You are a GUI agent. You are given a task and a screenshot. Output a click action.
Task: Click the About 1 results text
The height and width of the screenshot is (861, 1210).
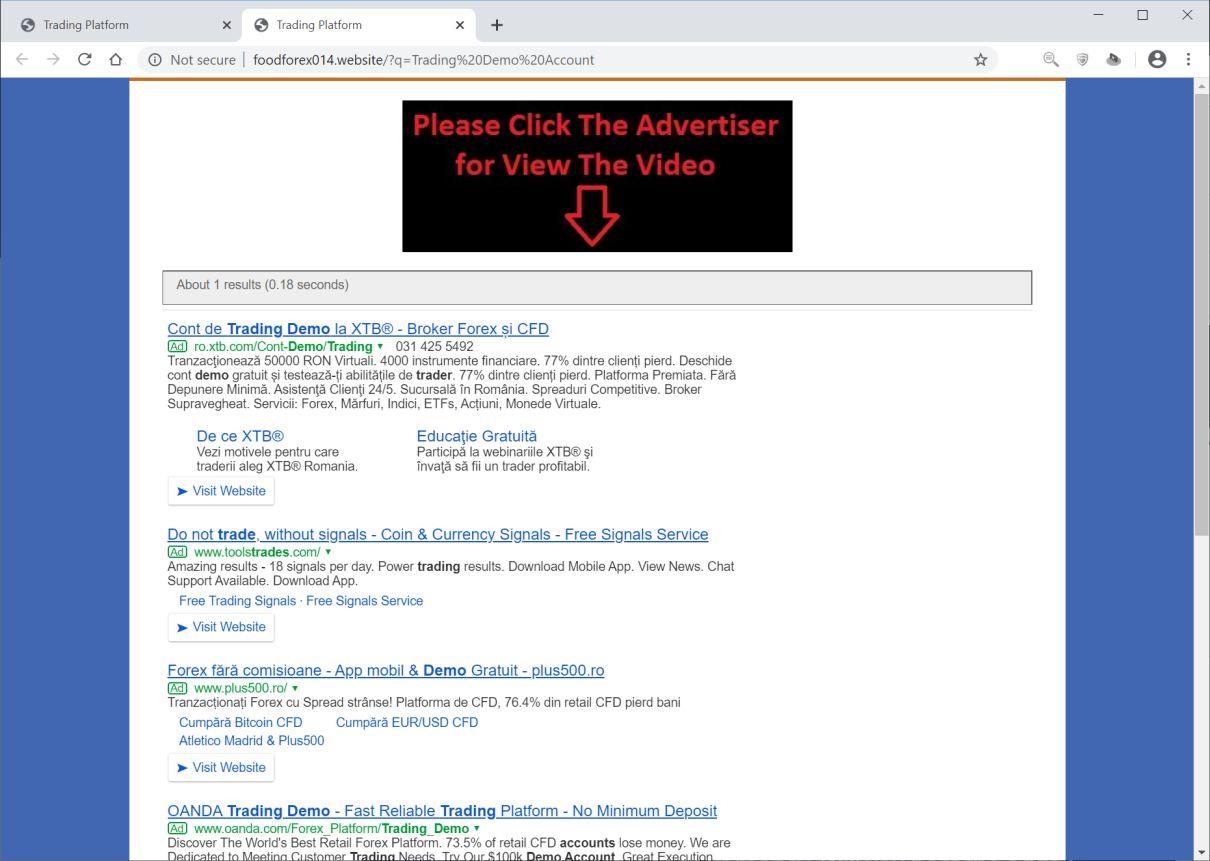tap(262, 285)
